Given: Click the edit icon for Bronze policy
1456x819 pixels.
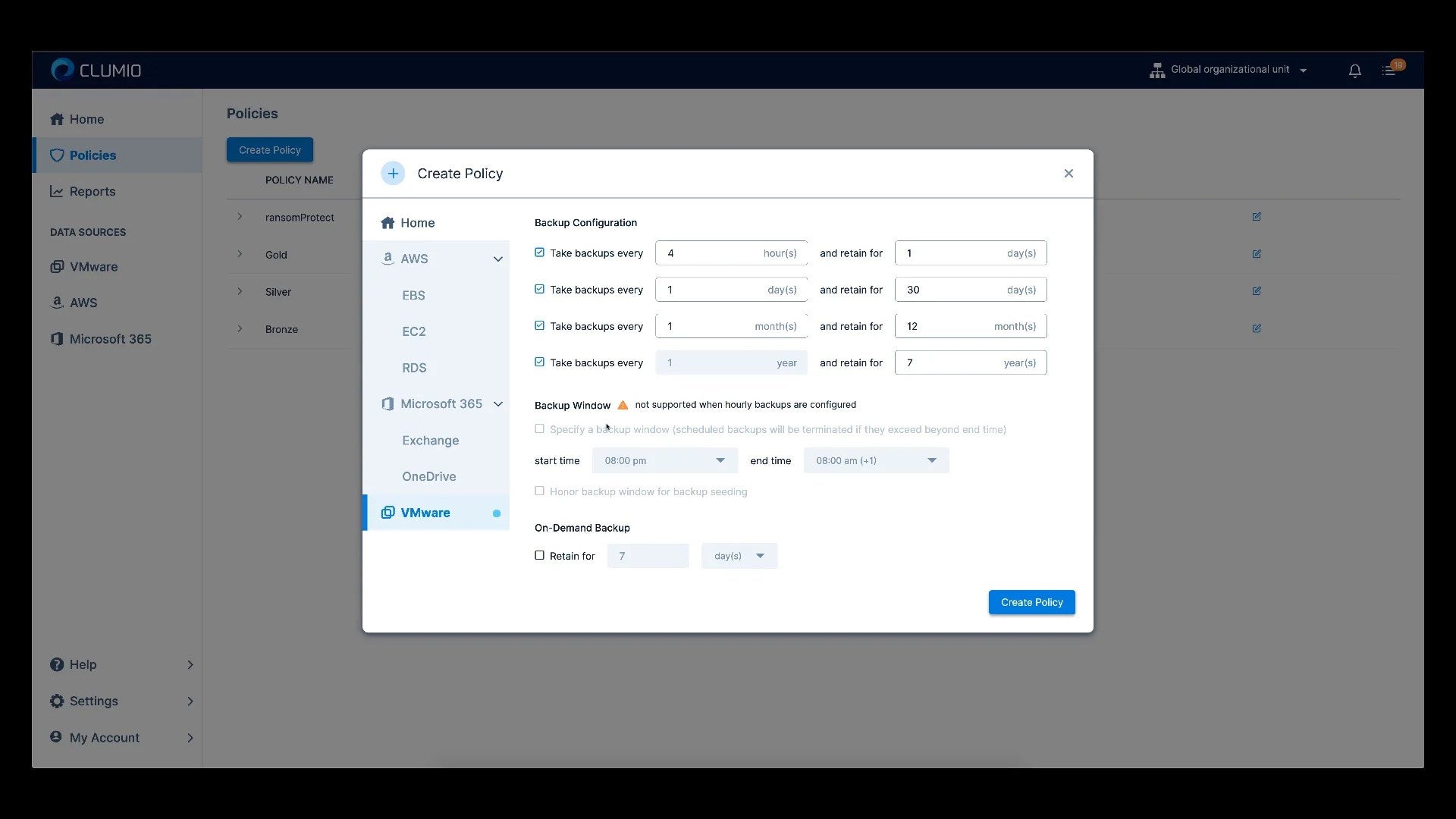Looking at the screenshot, I should (1257, 328).
